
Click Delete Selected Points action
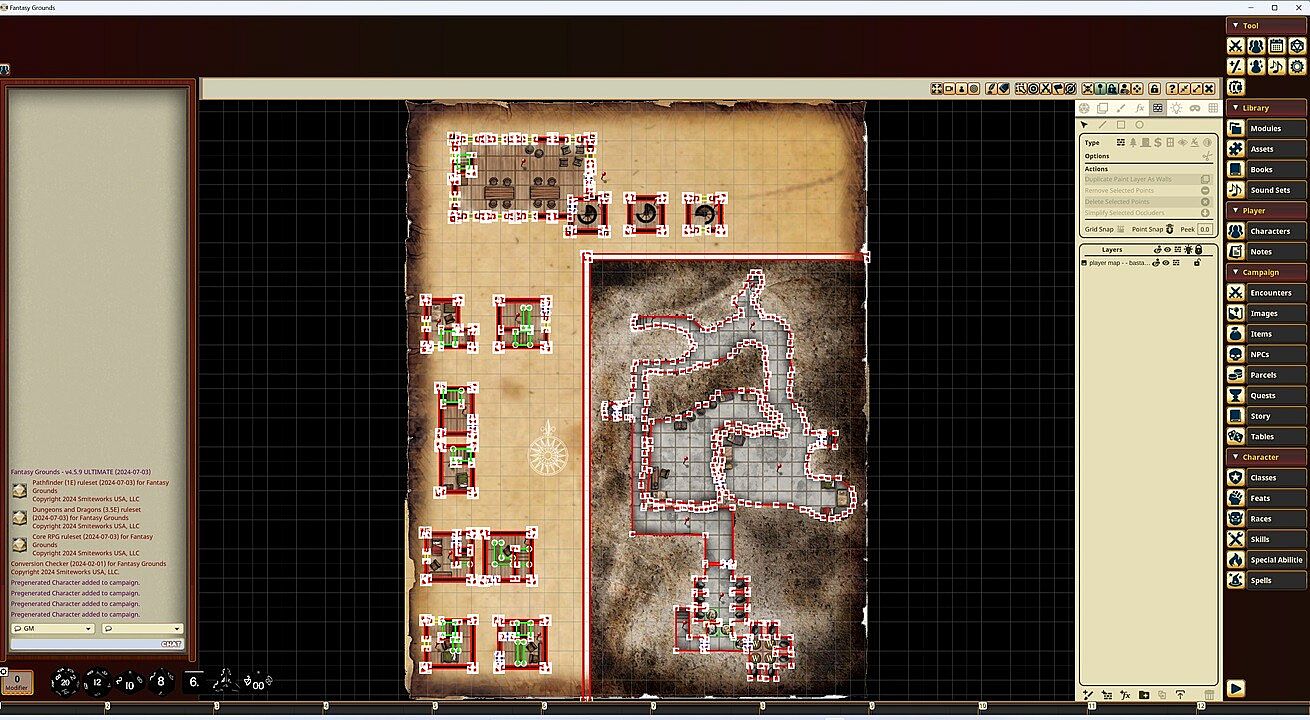1147,202
